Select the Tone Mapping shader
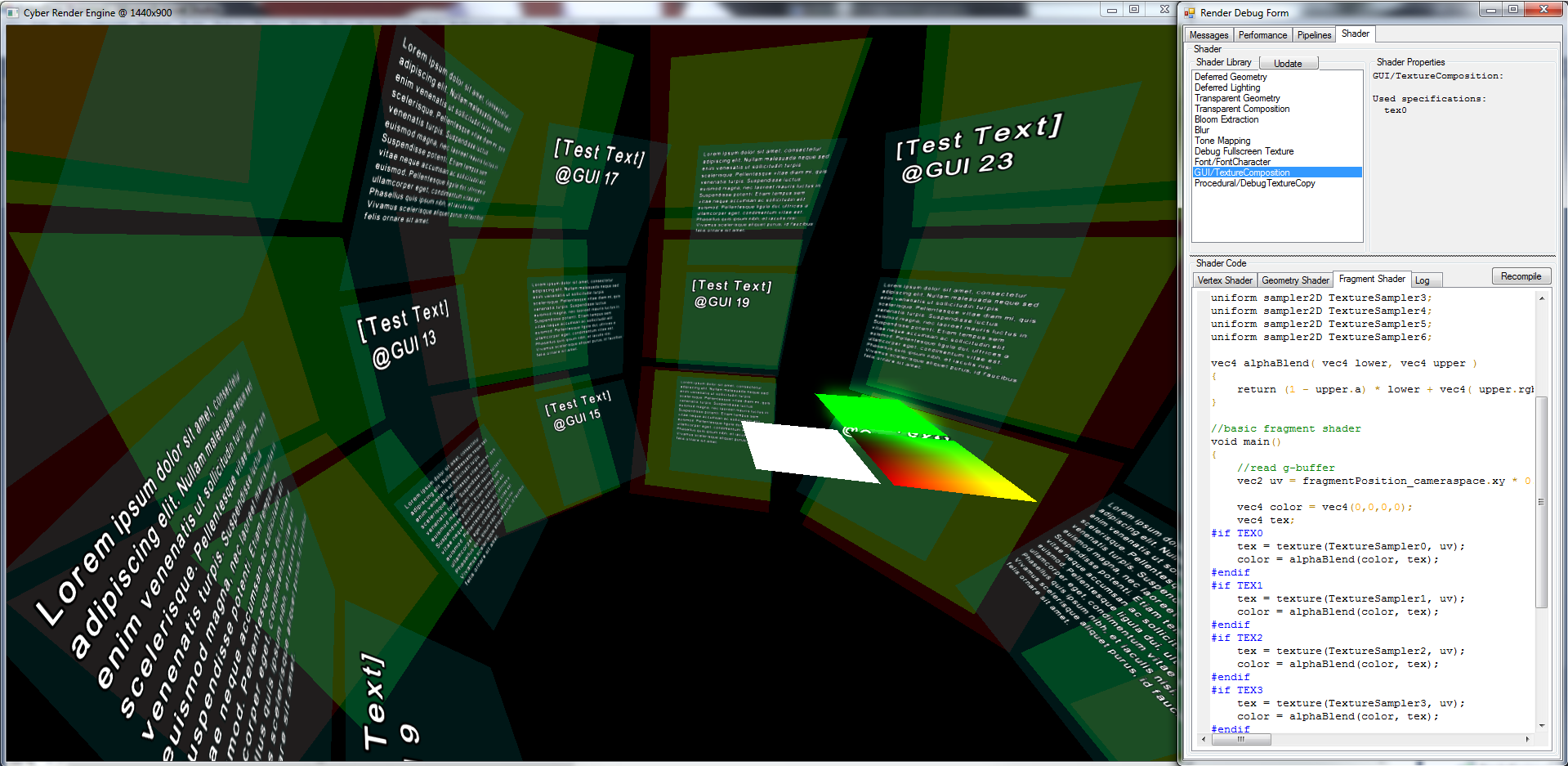The image size is (1568, 766). tap(1222, 141)
